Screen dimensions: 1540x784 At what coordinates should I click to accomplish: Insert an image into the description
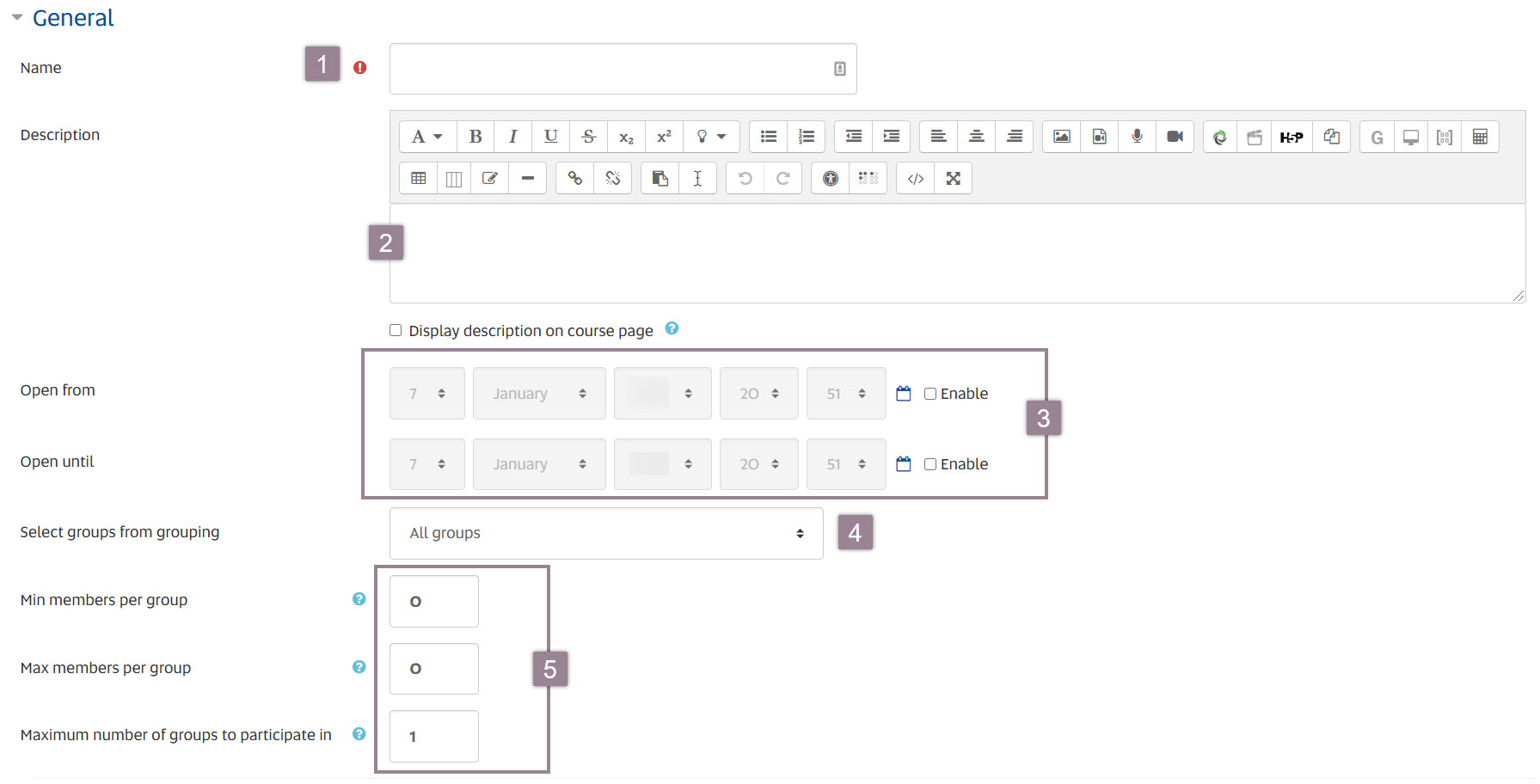(x=1060, y=136)
